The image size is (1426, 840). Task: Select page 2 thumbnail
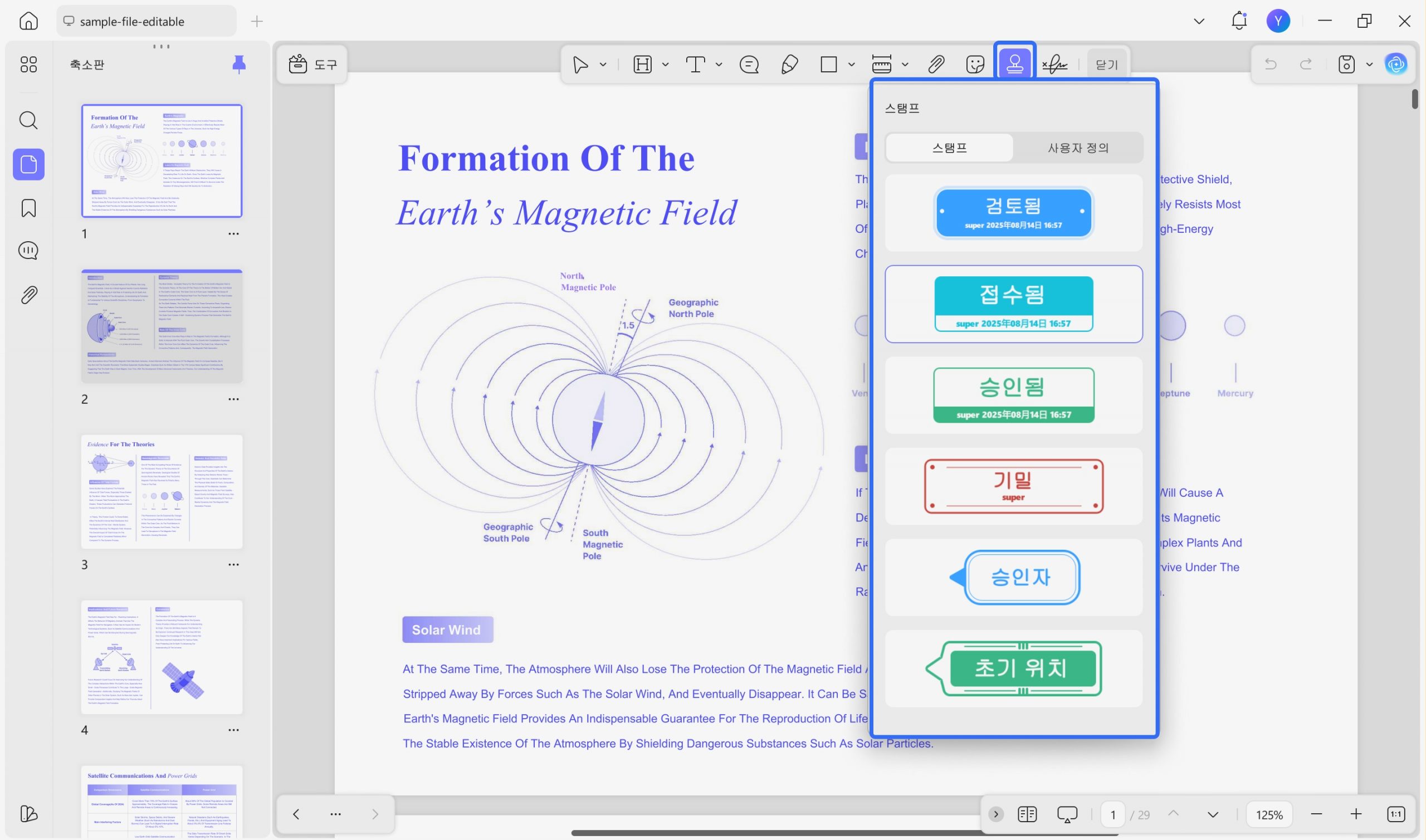162,326
